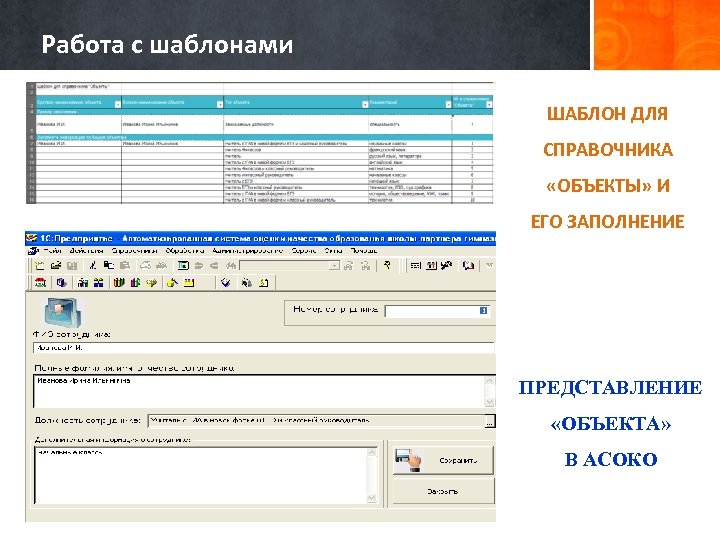Open filter dropdown for Полное наименование объекта column
Viewport: 720px width, 540px height.
click(x=219, y=105)
